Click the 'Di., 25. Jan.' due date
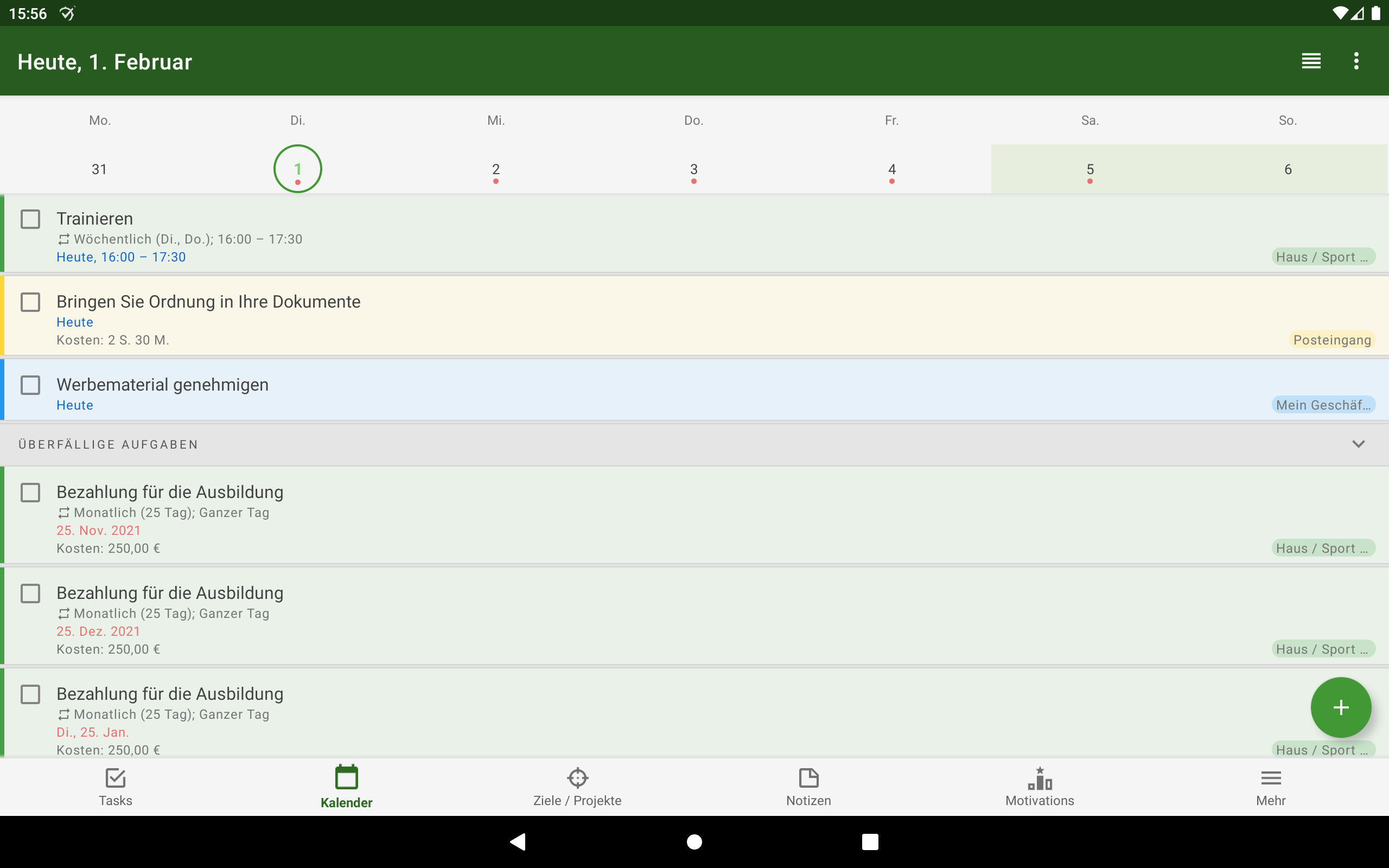This screenshot has width=1389, height=868. click(93, 732)
